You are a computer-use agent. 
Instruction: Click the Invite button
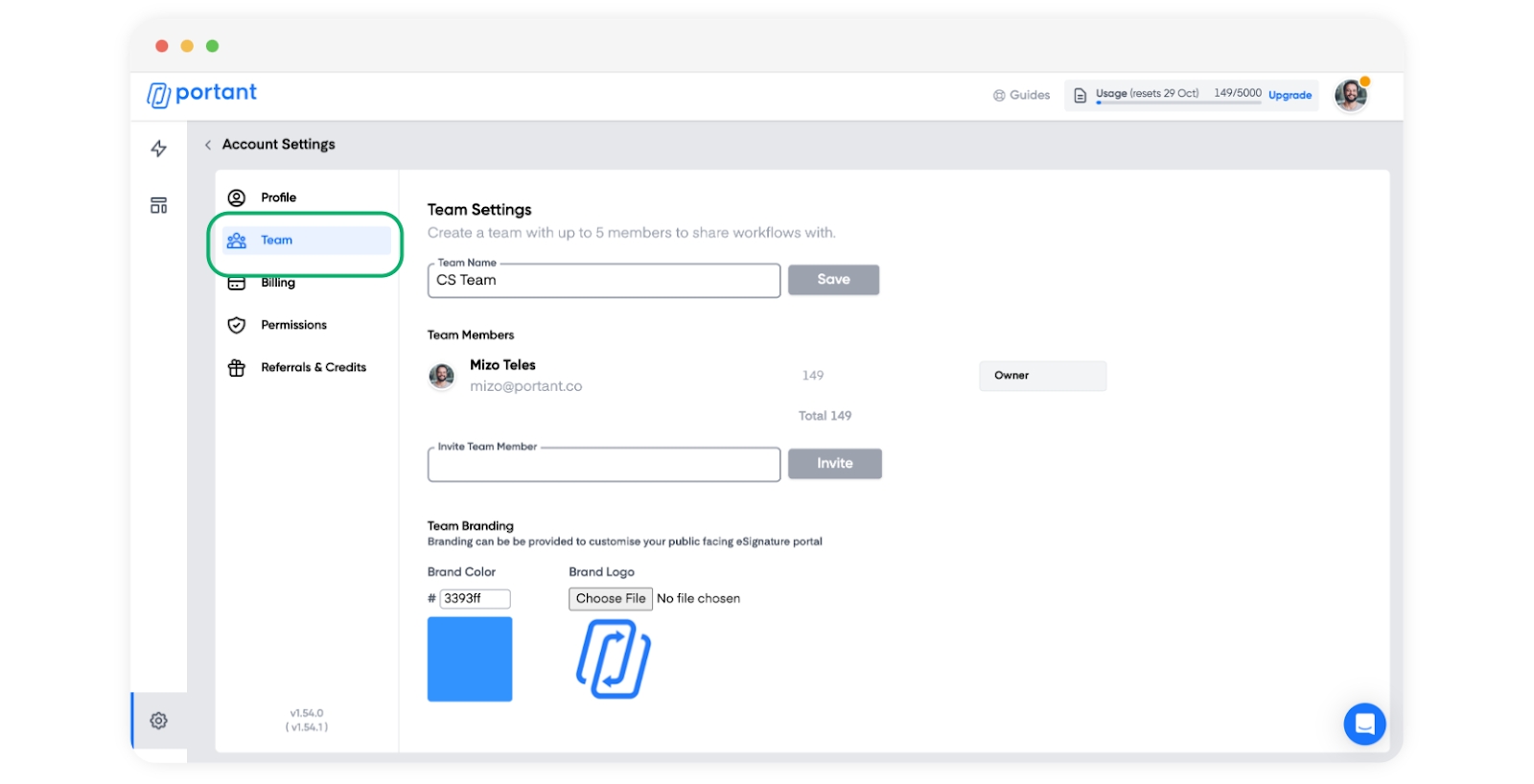(834, 464)
